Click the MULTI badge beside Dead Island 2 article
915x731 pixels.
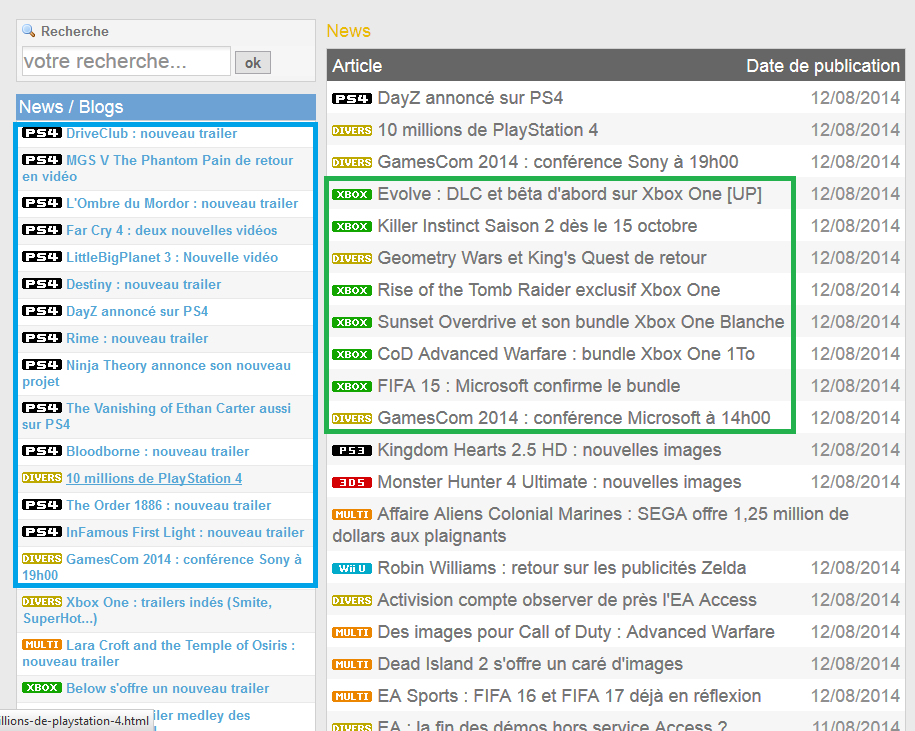click(x=352, y=664)
